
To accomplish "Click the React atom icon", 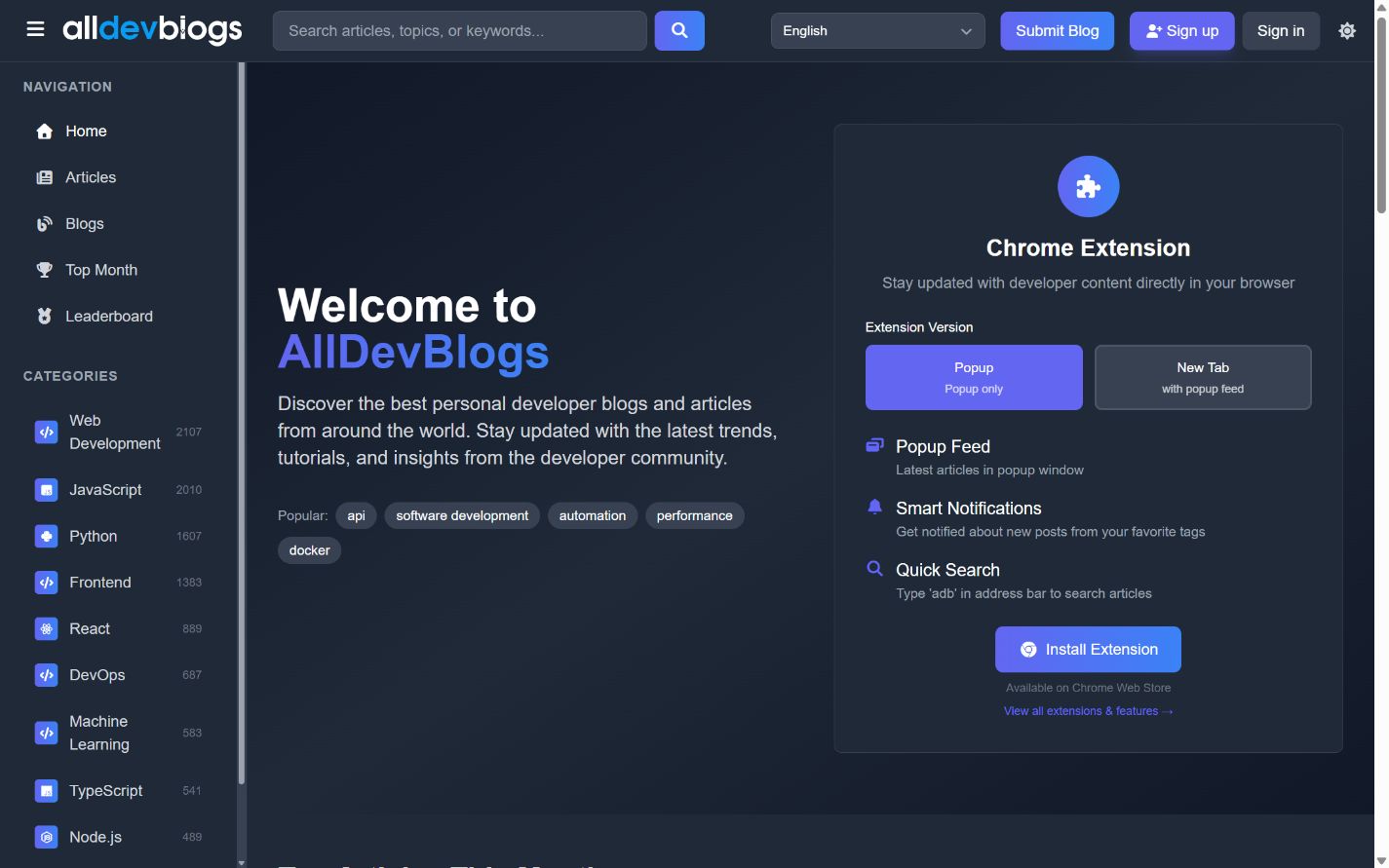I will click(46, 628).
